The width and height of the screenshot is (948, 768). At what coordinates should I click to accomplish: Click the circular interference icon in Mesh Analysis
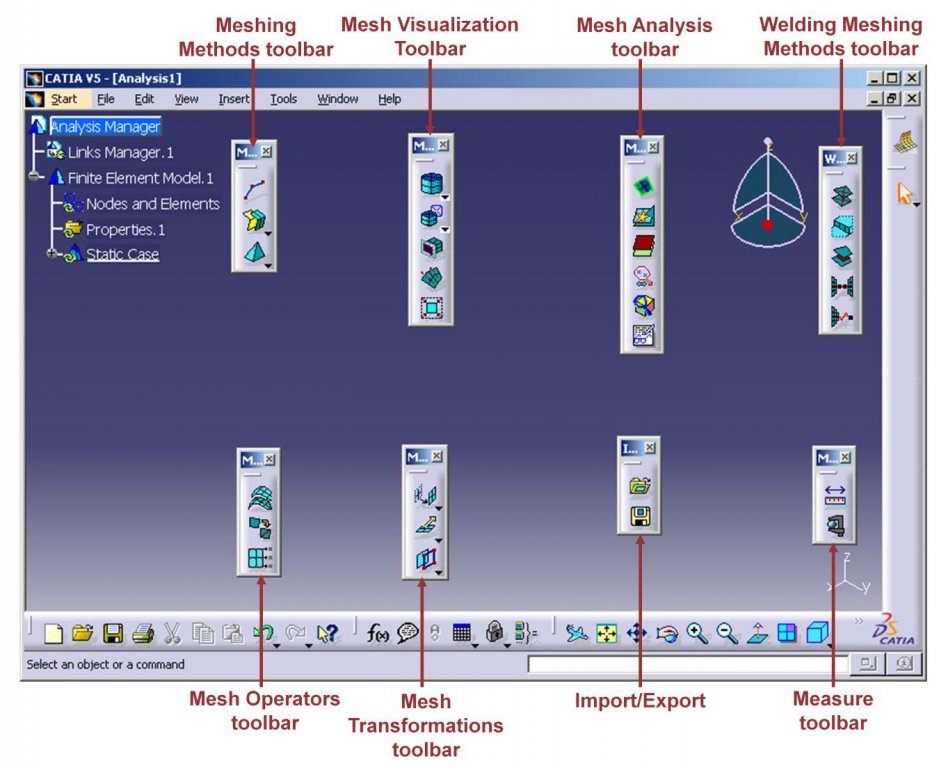643,276
